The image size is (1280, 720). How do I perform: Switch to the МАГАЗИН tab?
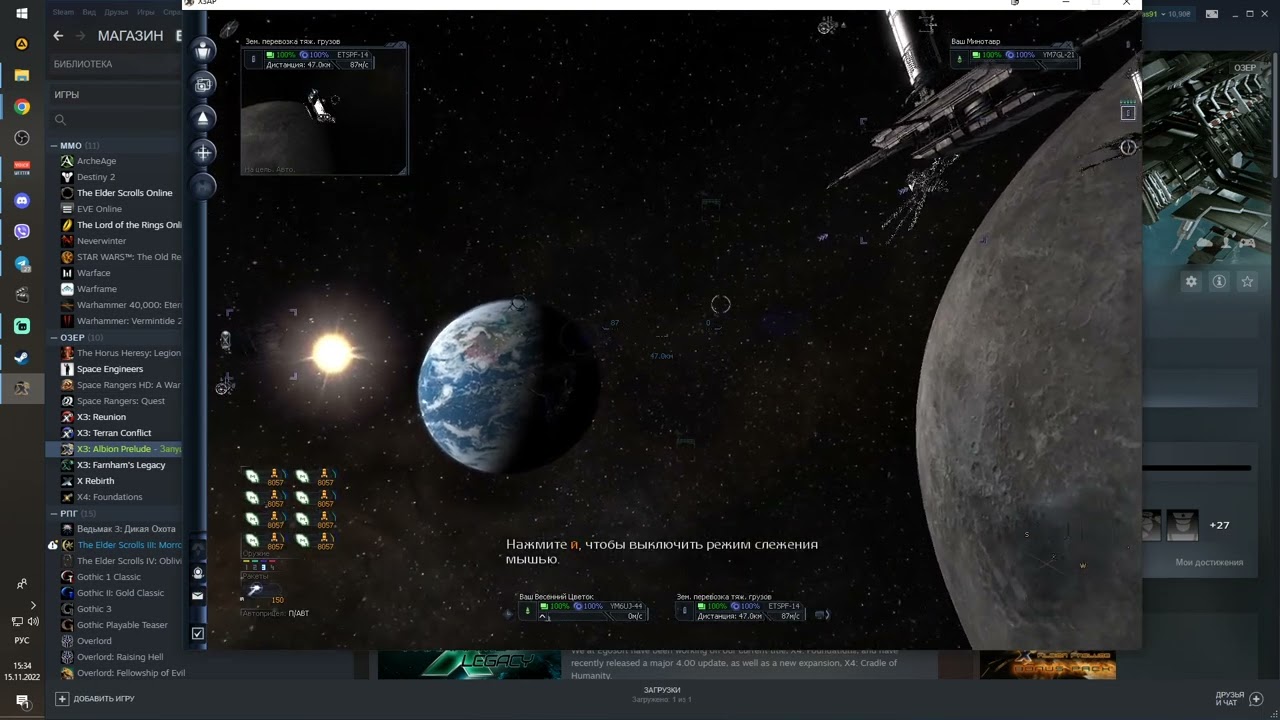[x=130, y=36]
